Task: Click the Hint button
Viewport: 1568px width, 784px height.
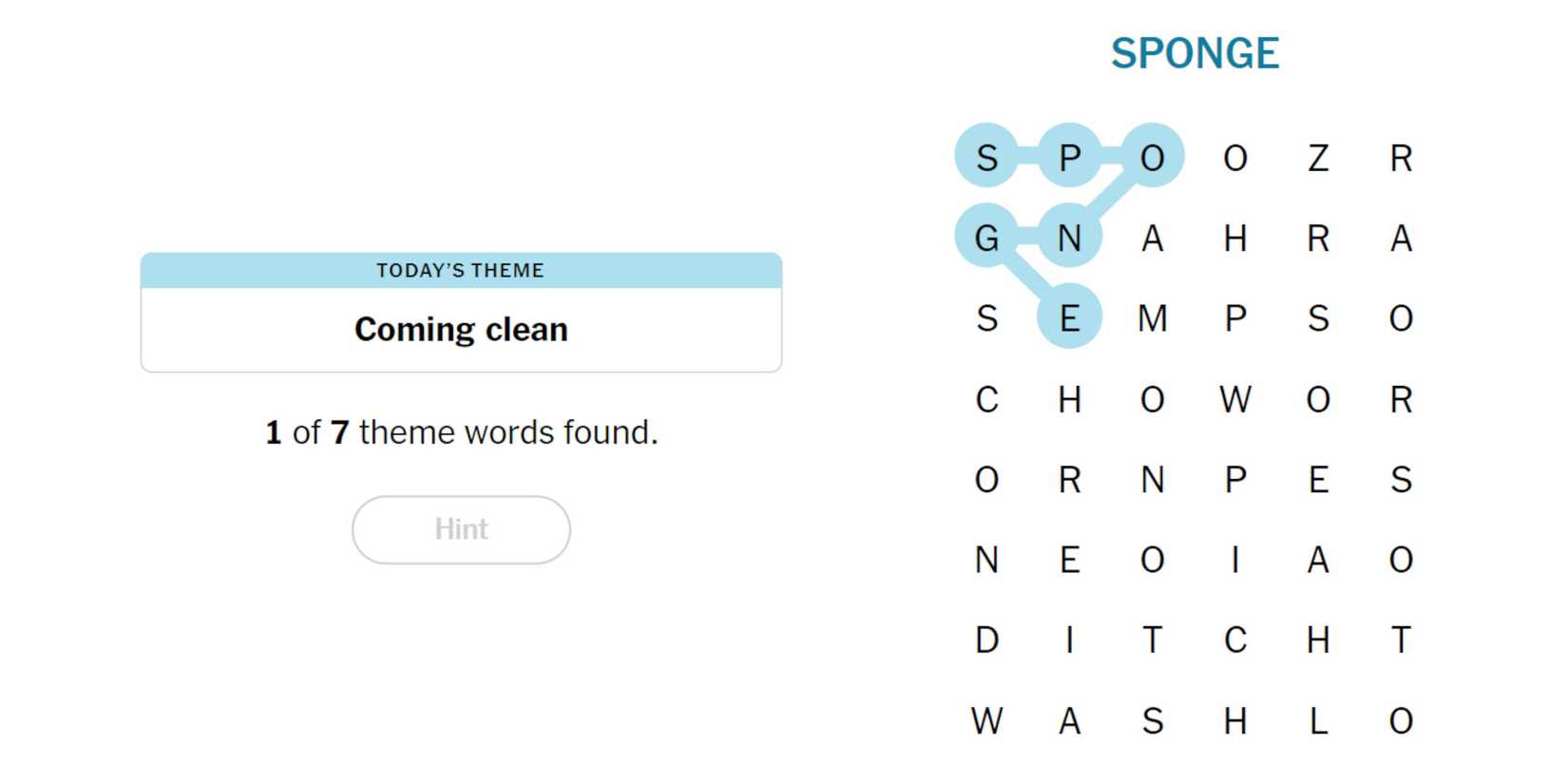Action: click(461, 529)
